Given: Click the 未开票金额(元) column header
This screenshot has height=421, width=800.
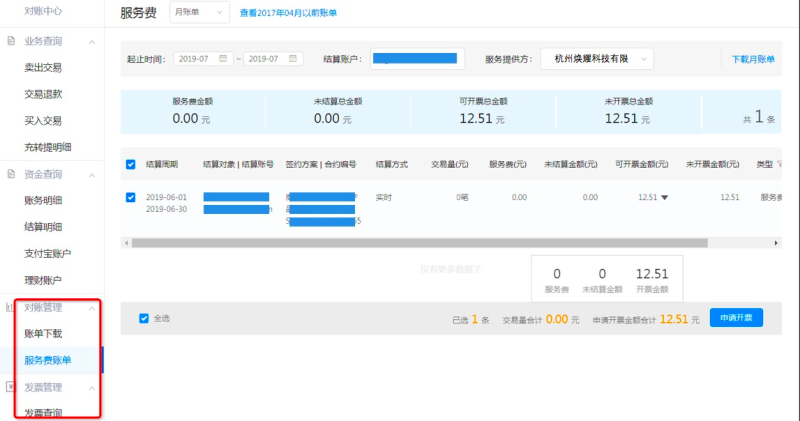Looking at the screenshot, I should 712,164.
